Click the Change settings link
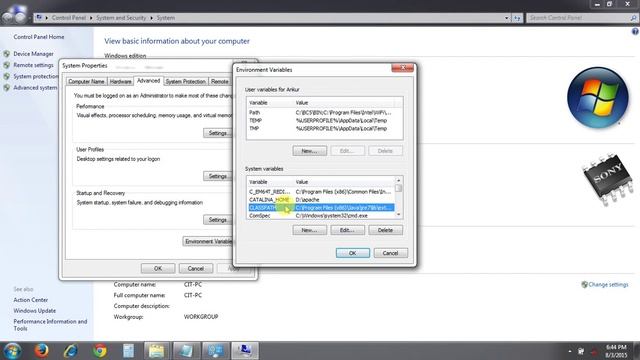This screenshot has height=360, width=640. pyautogui.click(x=608, y=284)
